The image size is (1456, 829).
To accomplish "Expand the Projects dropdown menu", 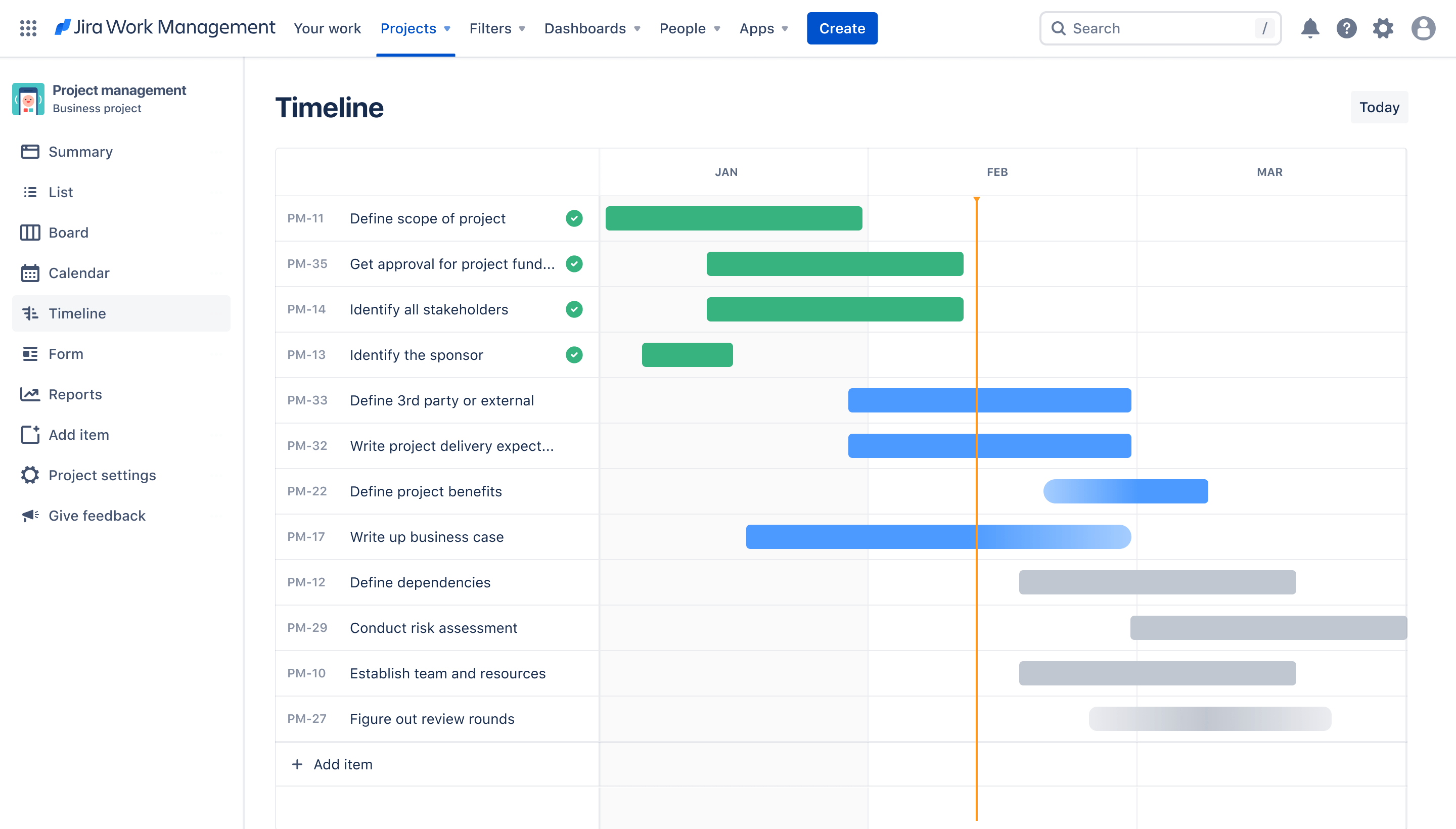I will tap(414, 28).
